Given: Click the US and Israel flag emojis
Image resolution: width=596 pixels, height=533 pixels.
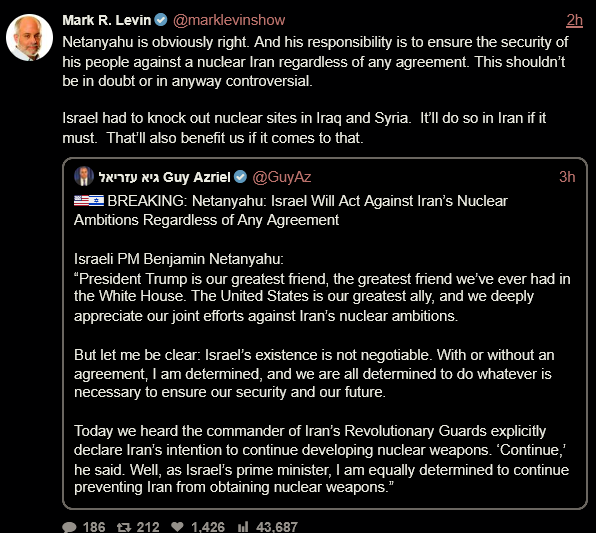Looking at the screenshot, I should [x=89, y=200].
